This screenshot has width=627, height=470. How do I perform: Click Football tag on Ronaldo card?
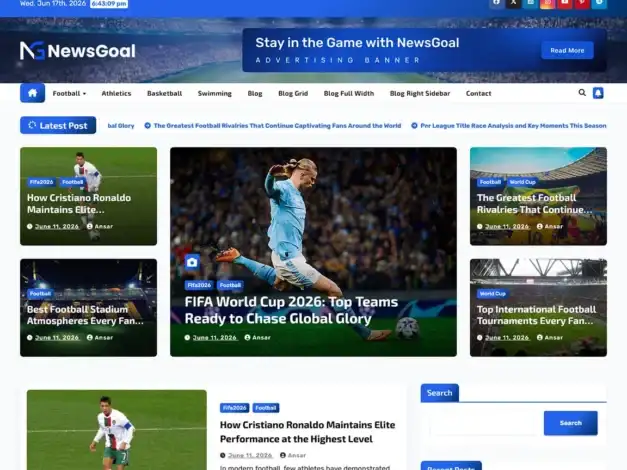point(72,182)
